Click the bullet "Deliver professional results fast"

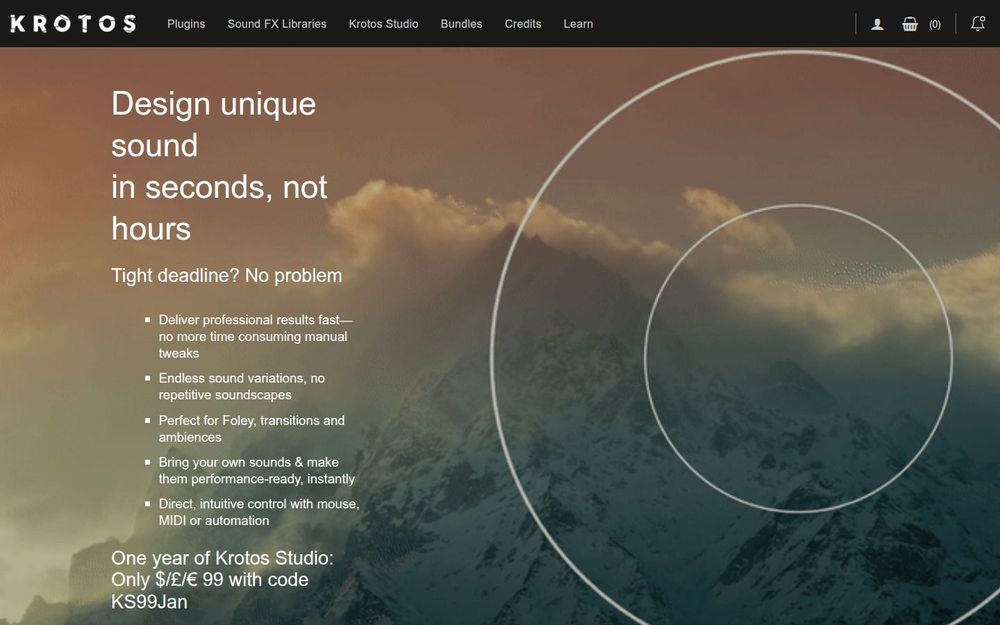[x=256, y=336]
